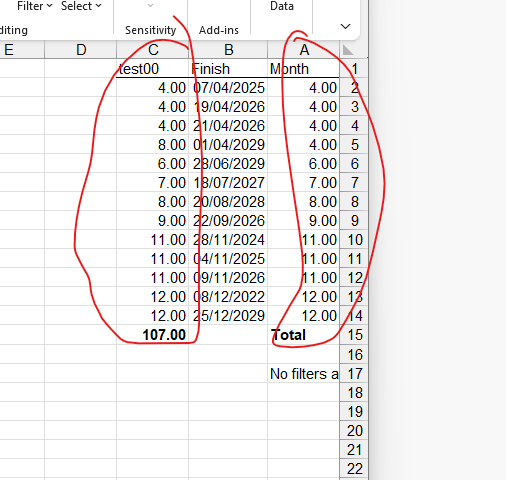This screenshot has width=506, height=480.
Task: Open the Select dropdown in the ribbon
Action: 81,6
